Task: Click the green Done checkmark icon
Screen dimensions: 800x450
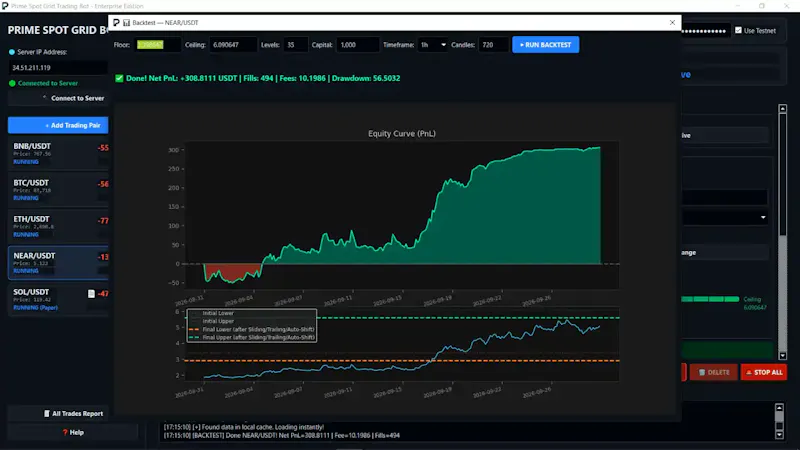Action: click(119, 78)
